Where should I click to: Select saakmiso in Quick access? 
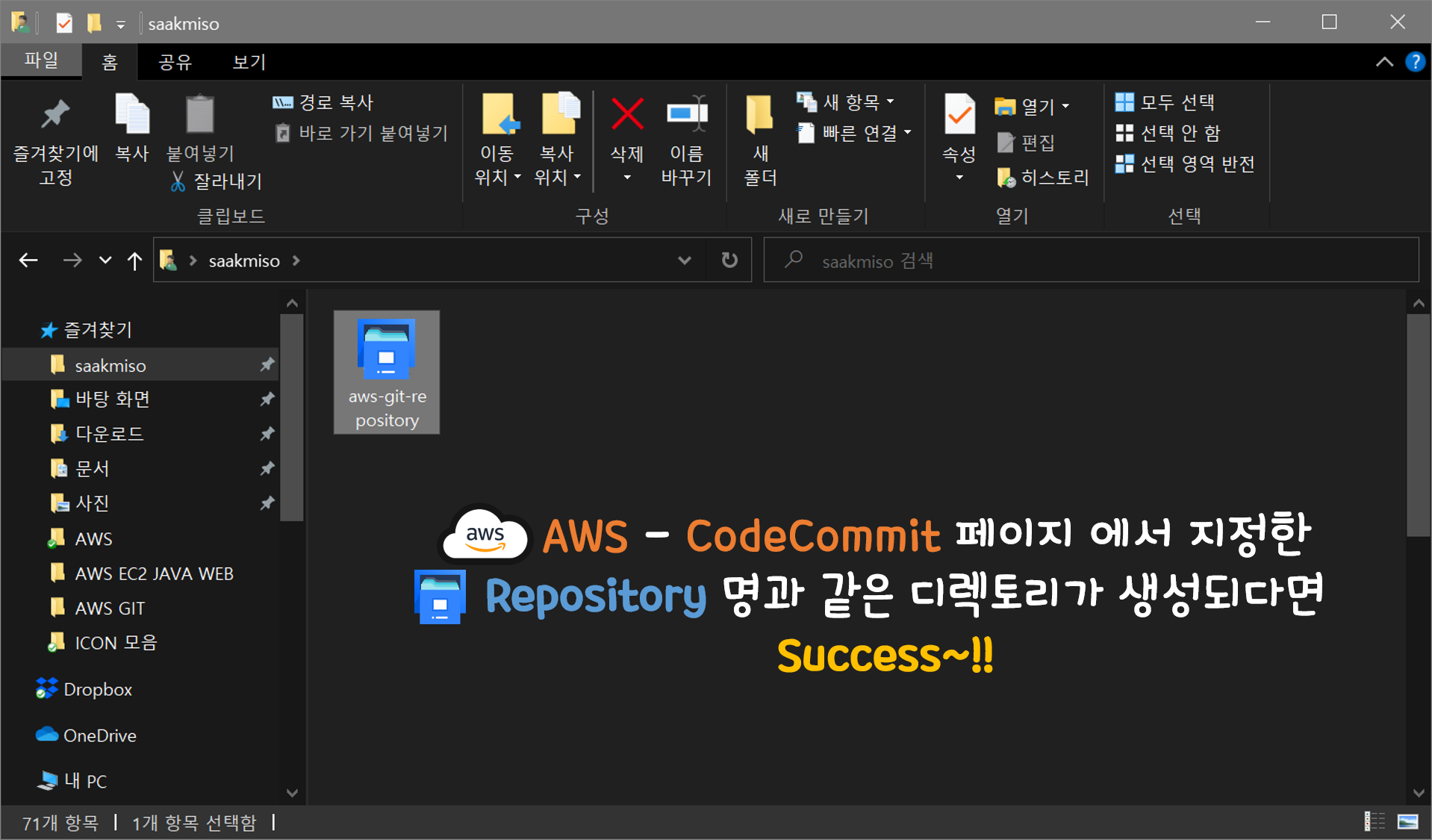coord(140,365)
